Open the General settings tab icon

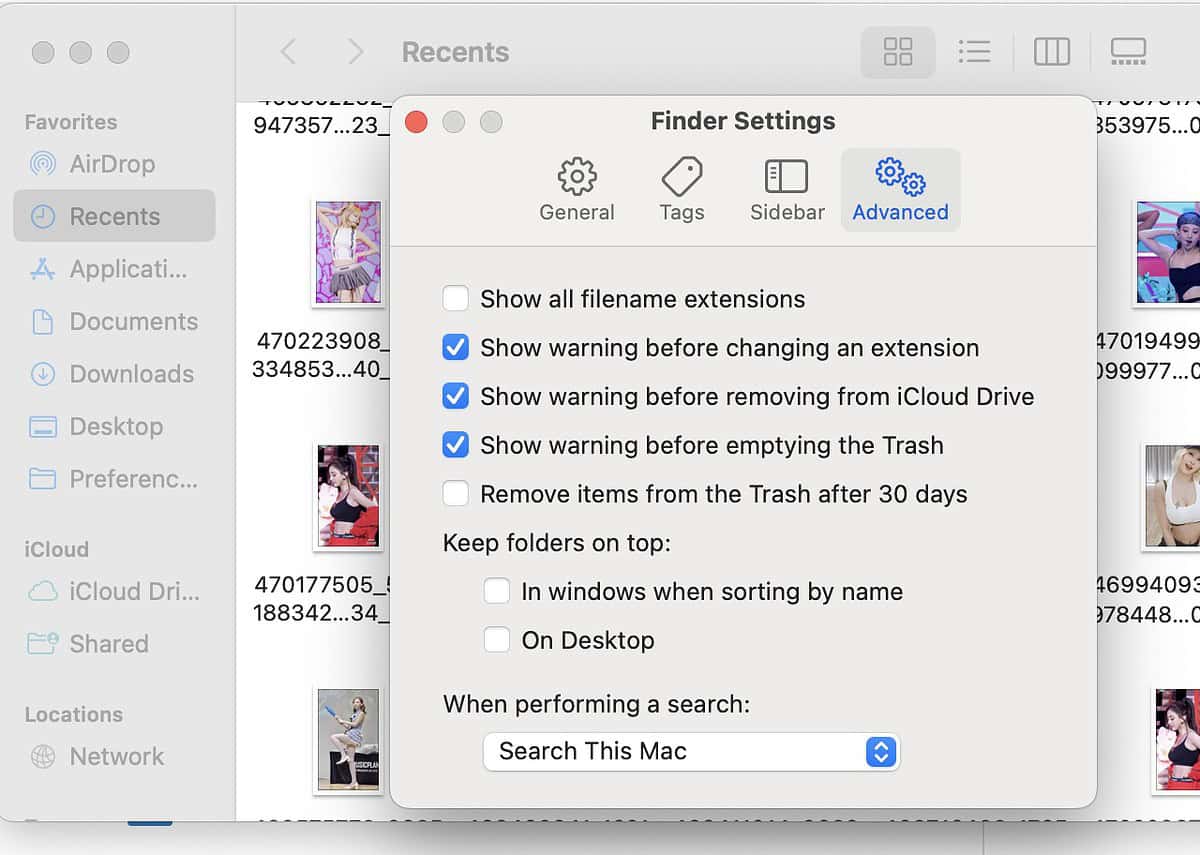click(576, 188)
